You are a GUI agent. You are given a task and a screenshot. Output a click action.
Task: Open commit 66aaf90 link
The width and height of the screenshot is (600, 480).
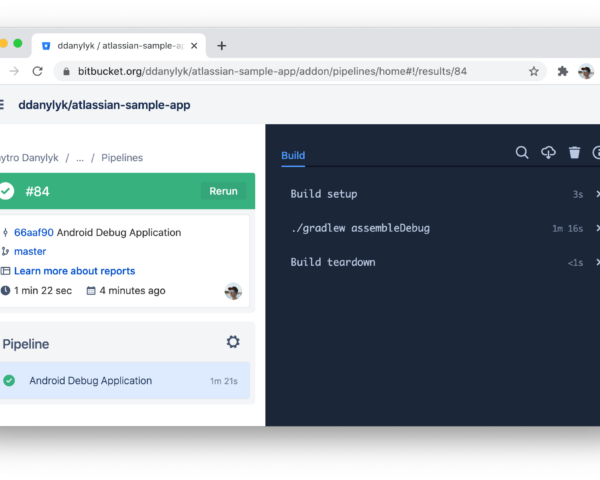pos(34,232)
